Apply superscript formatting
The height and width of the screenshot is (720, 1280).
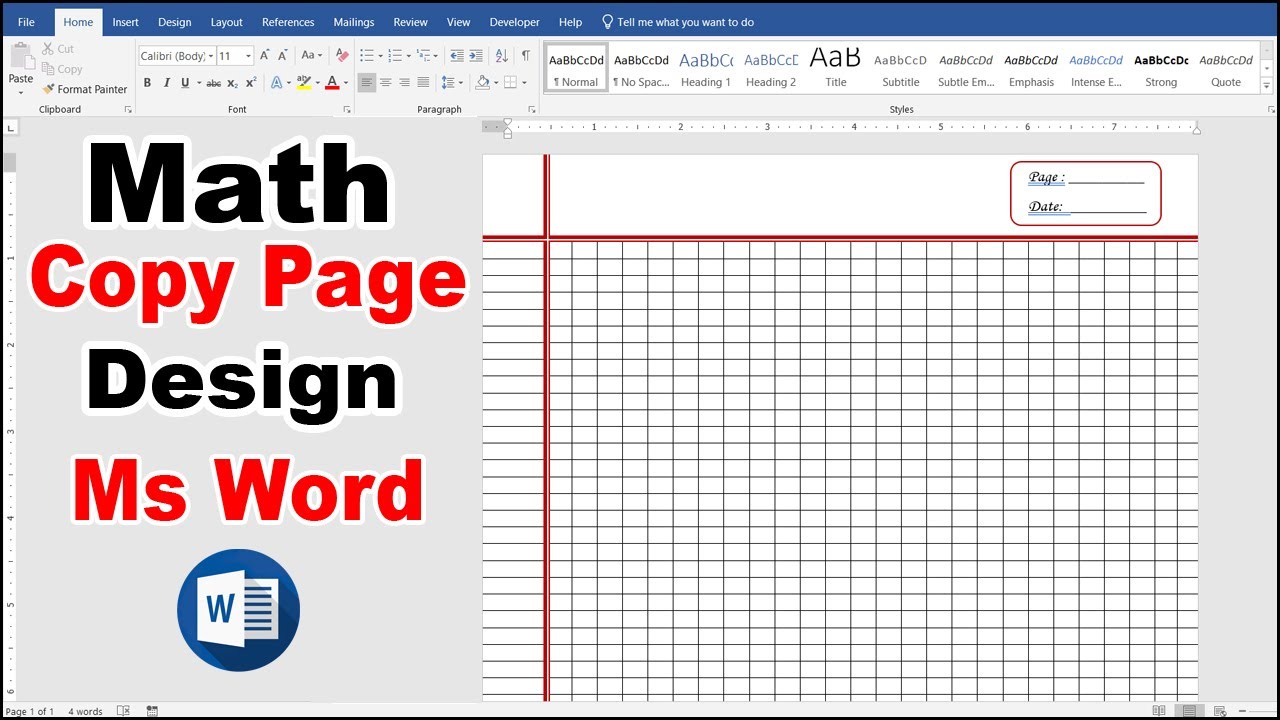tap(250, 83)
